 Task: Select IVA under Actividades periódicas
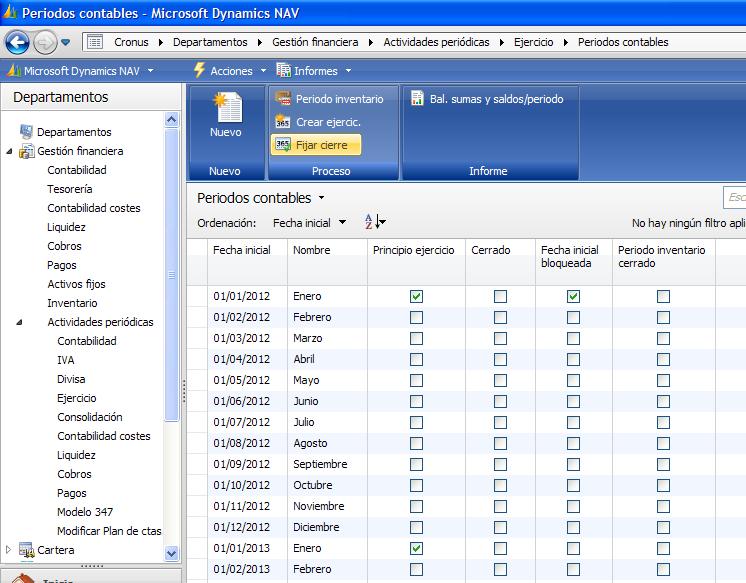click(x=66, y=360)
